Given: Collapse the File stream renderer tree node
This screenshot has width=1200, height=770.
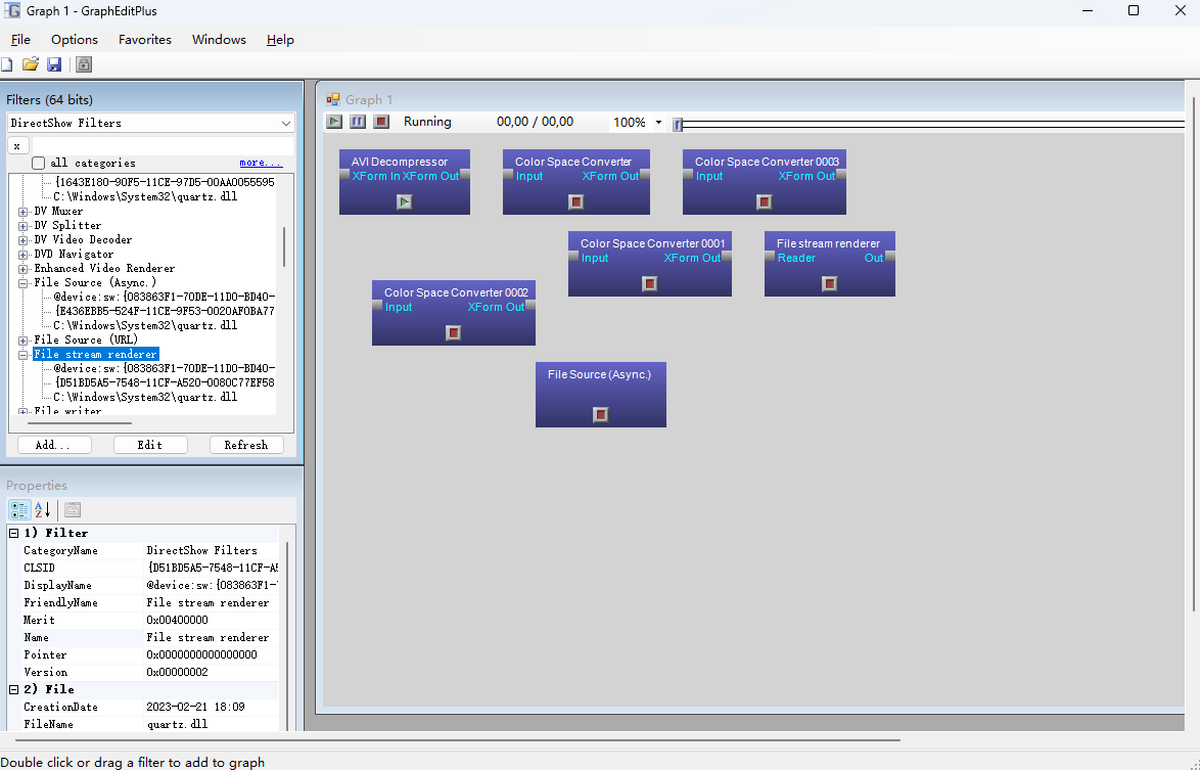Looking at the screenshot, I should point(24,354).
